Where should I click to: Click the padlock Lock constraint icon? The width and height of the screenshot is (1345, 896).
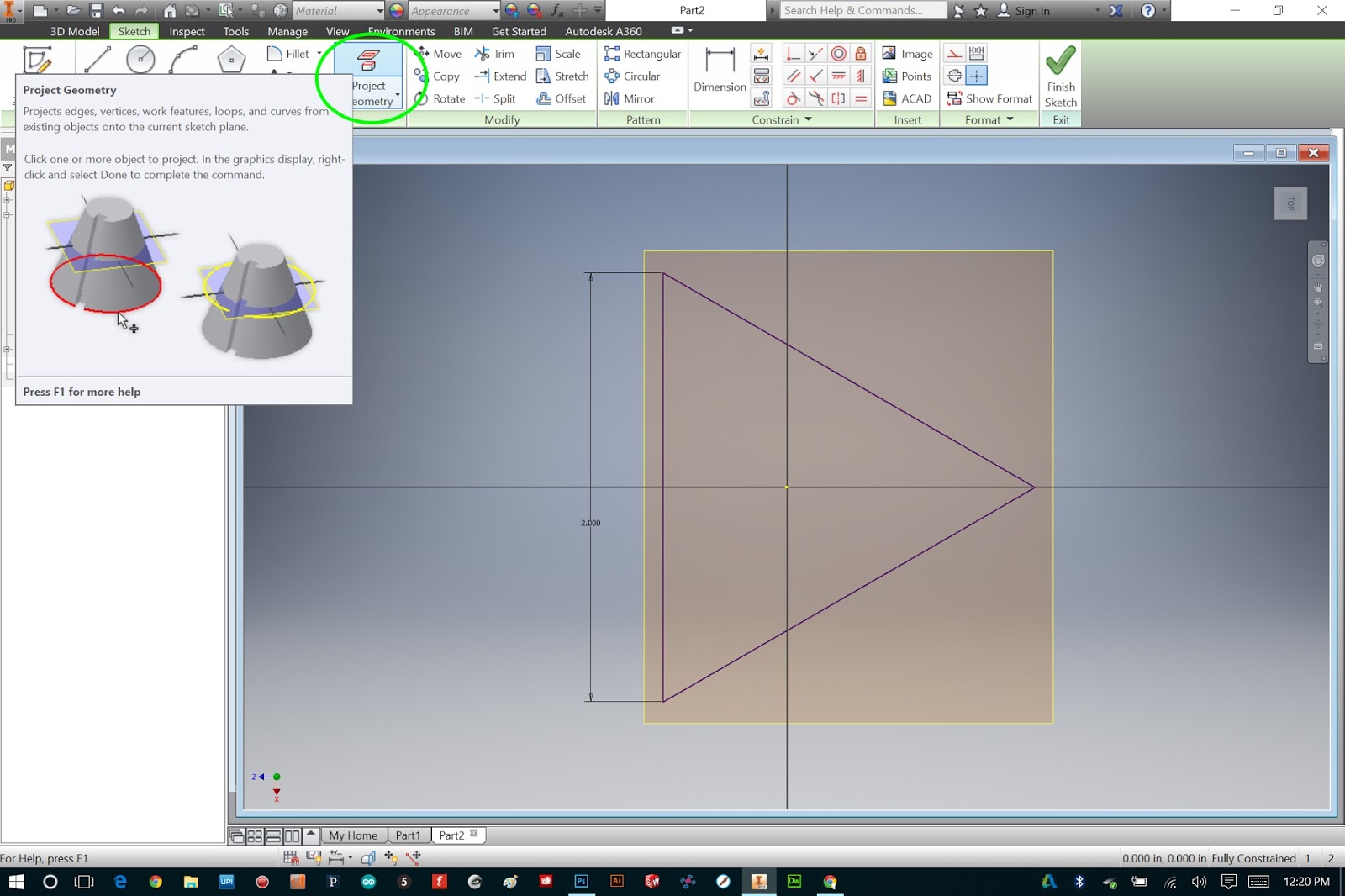(860, 53)
